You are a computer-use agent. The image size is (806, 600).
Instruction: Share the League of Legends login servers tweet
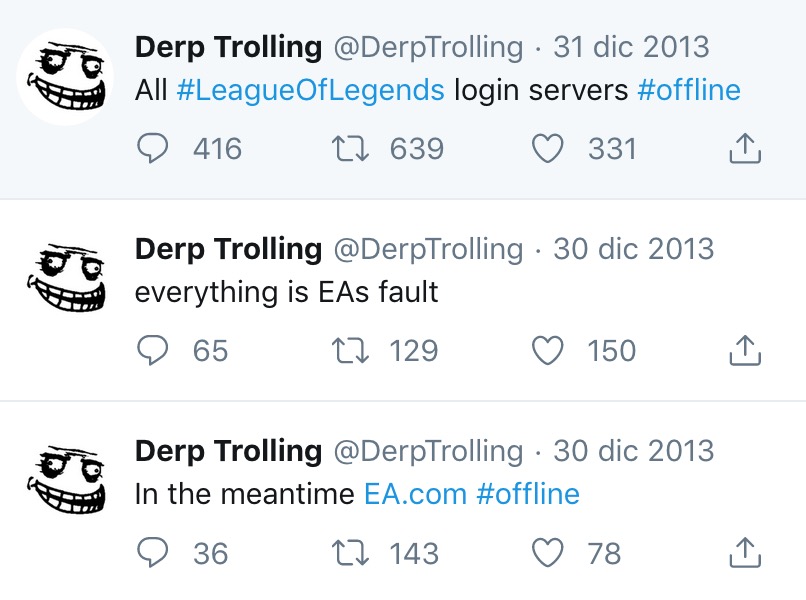[745, 149]
